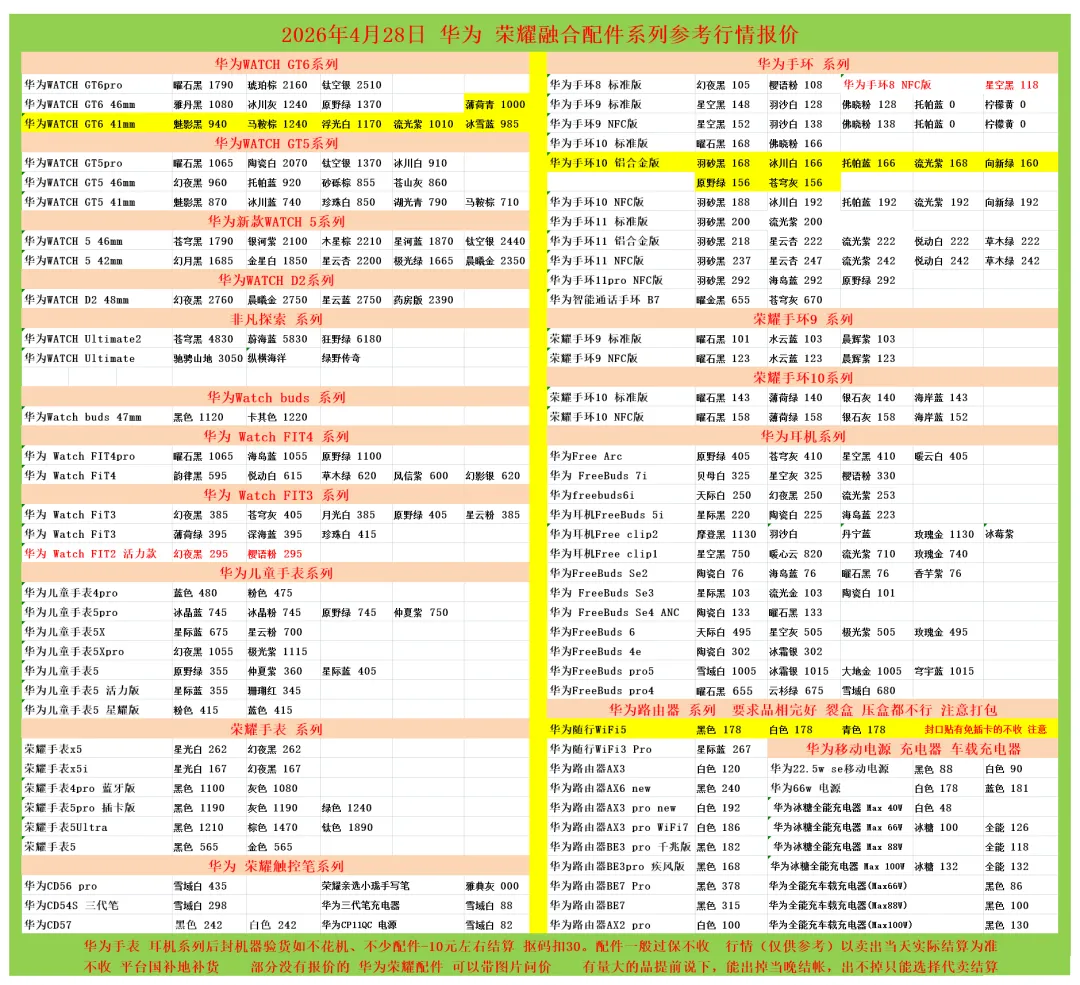Screen dimensions: 1080x985
Task: Select the "华为移动电源 充电器 车载充电器" header
Action: 913,749
